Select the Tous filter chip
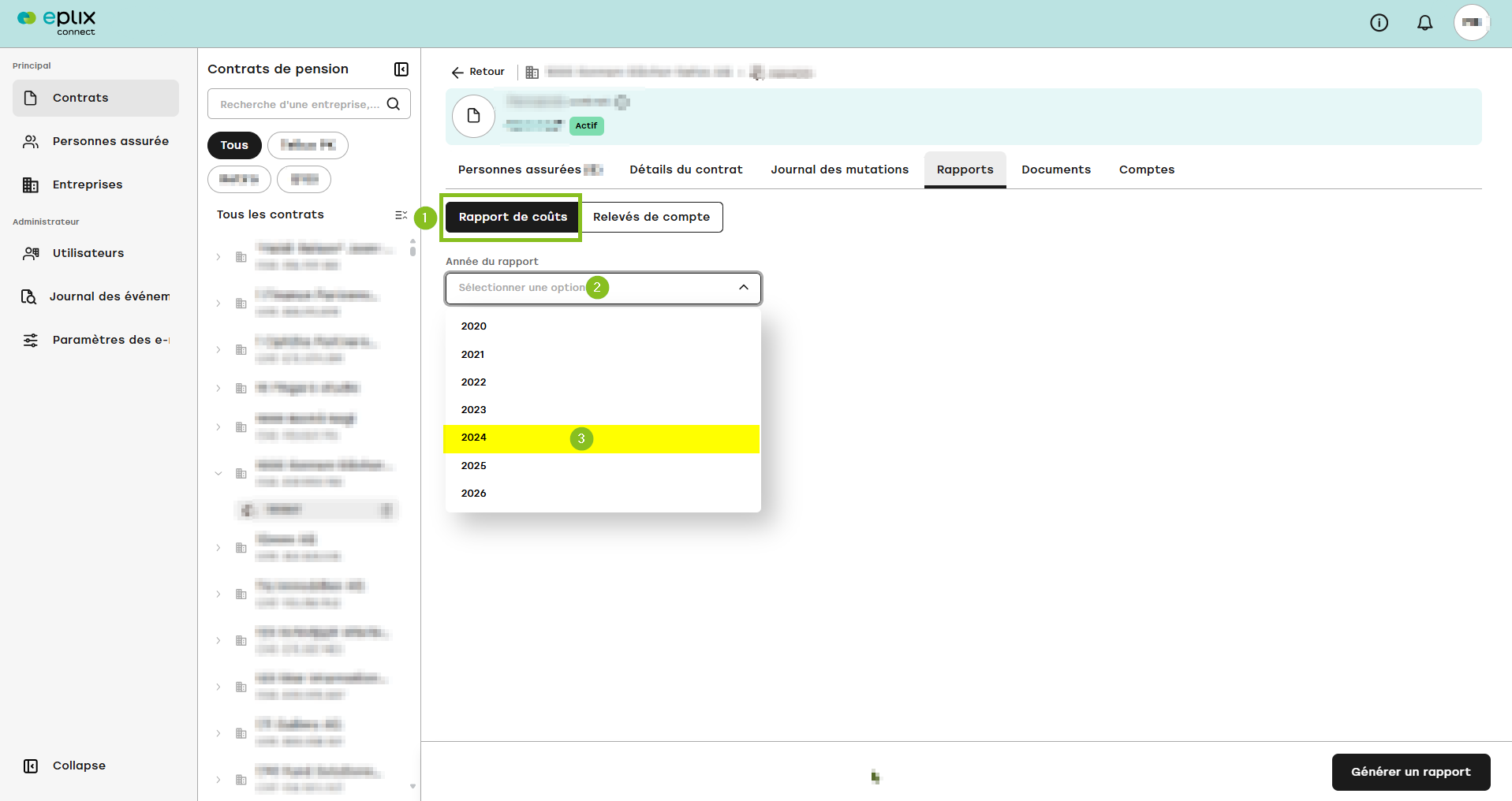 click(x=234, y=145)
